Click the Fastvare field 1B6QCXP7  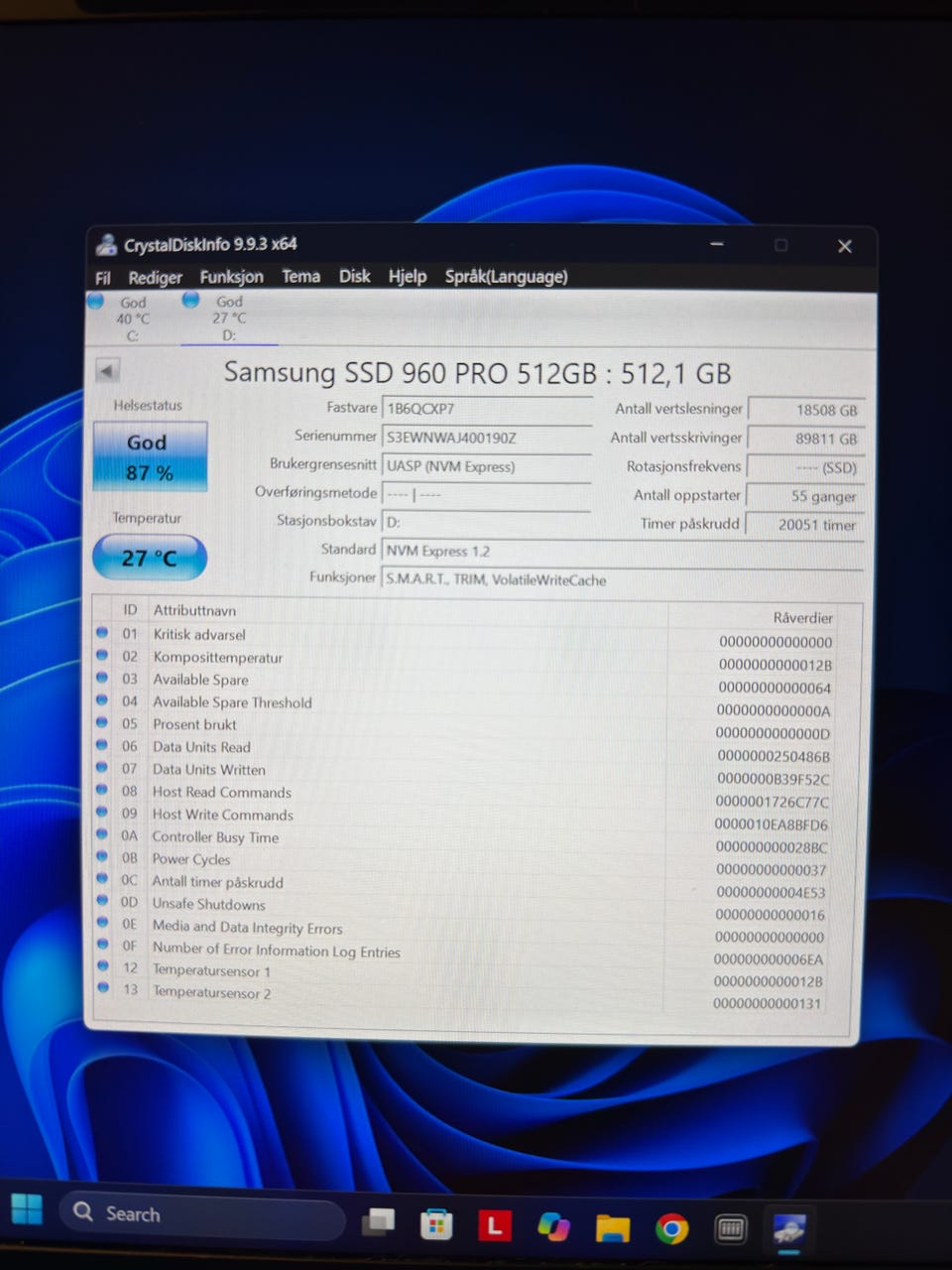(487, 408)
